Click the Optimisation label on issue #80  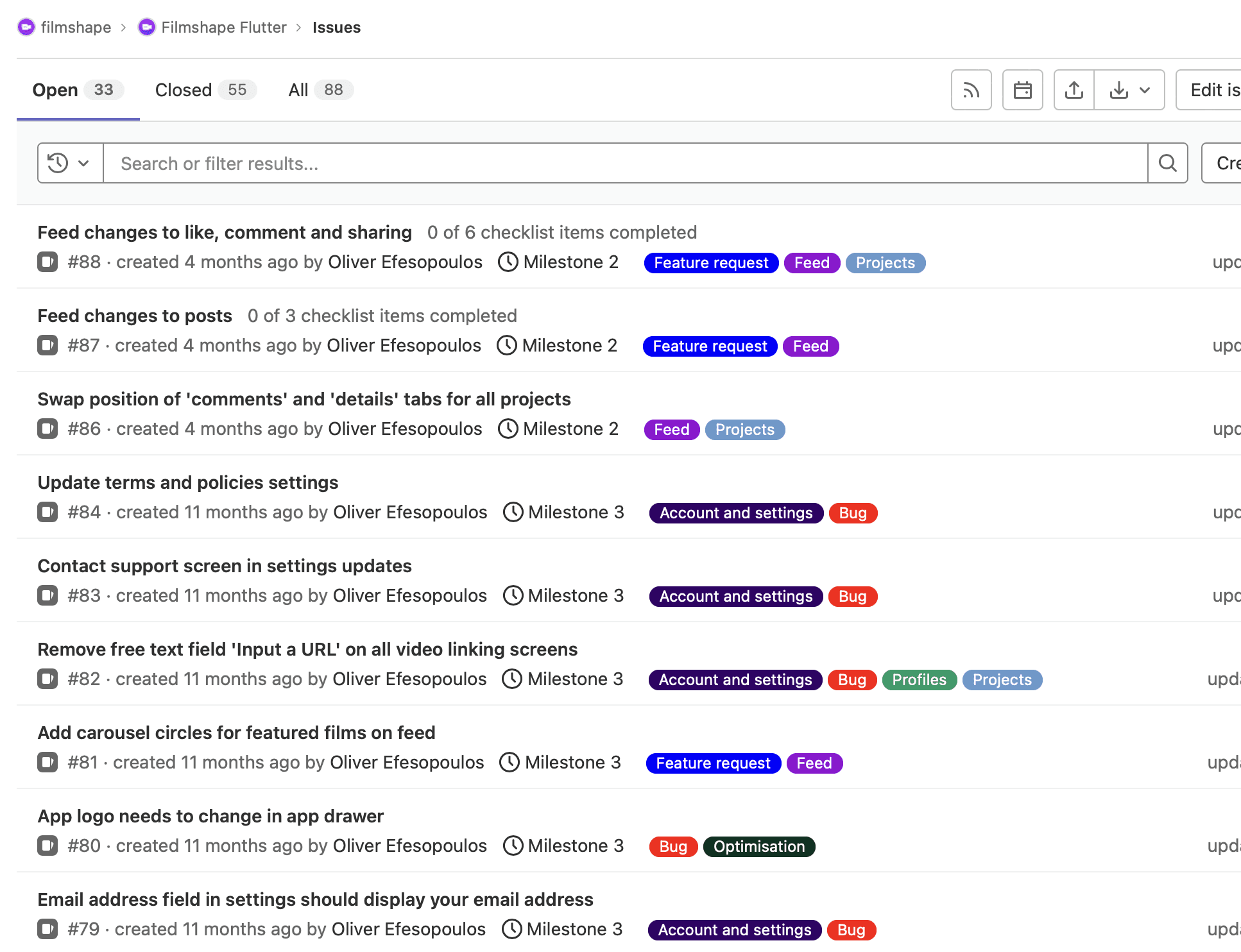click(758, 847)
